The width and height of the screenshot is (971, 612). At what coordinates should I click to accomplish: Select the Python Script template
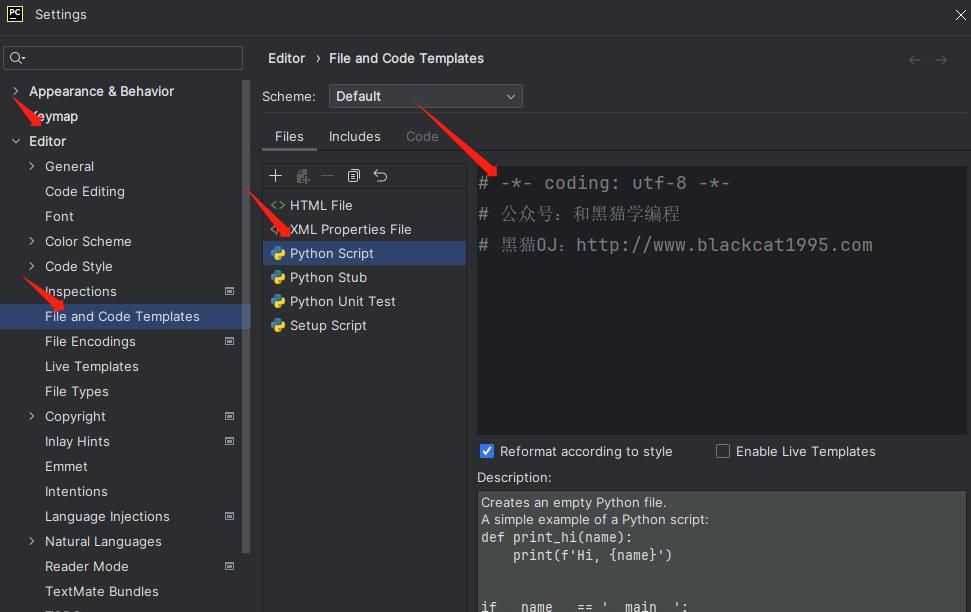[331, 253]
